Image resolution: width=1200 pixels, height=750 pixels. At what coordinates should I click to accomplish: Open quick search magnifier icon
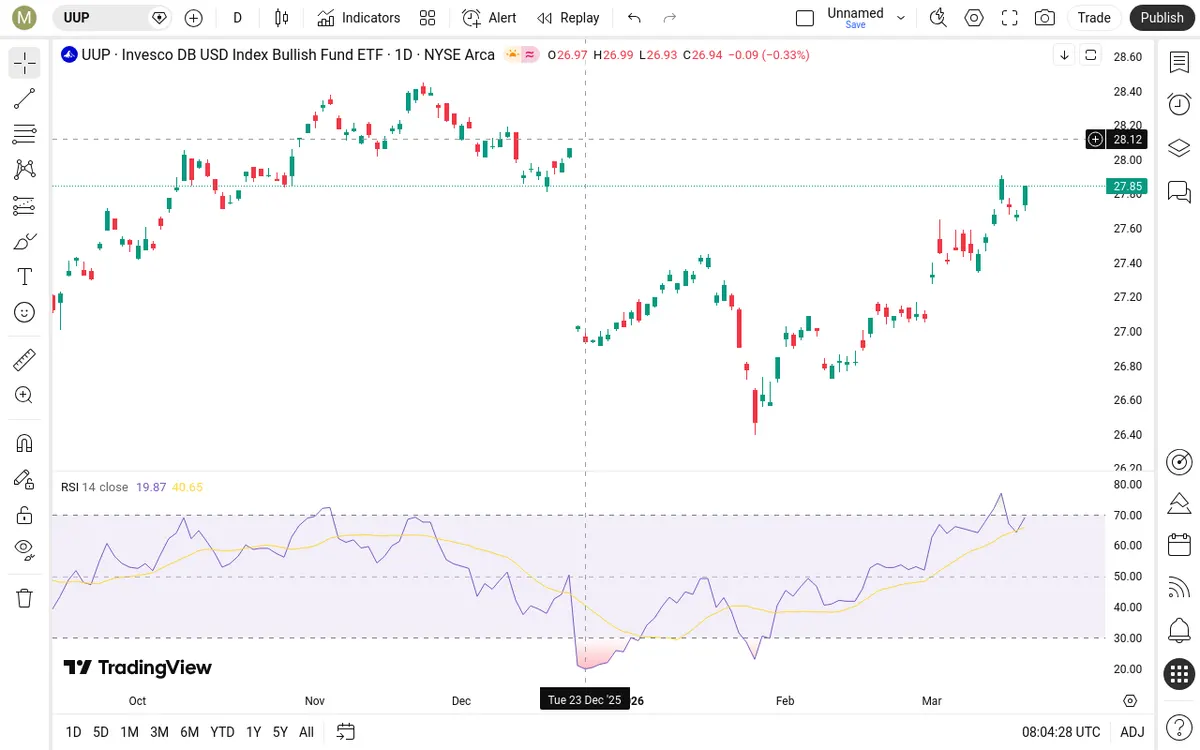coord(937,18)
